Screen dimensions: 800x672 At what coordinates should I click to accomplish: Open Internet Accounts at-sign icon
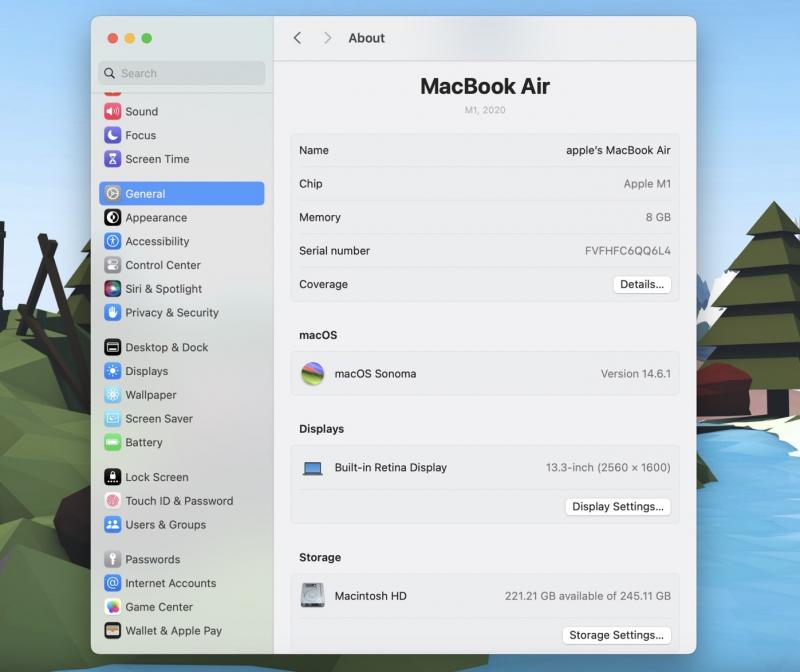pyautogui.click(x=113, y=583)
